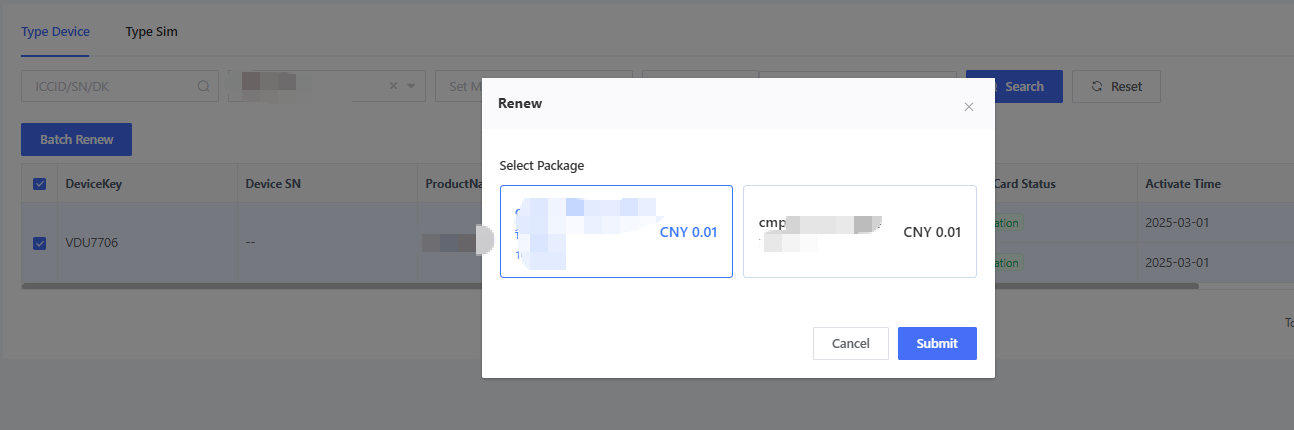Cancel the Renew dialog
This screenshot has height=430, width=1294.
tap(850, 343)
